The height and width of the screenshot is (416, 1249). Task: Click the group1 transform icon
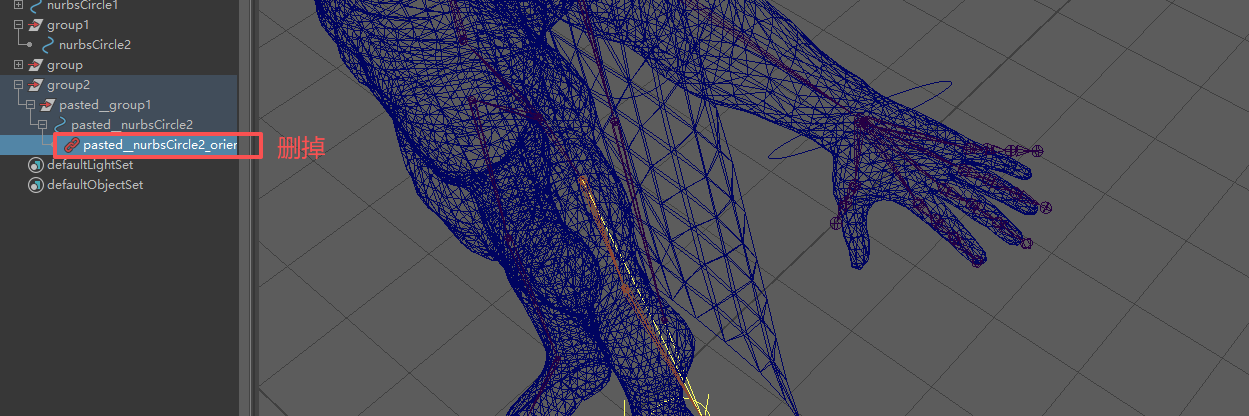[x=35, y=25]
